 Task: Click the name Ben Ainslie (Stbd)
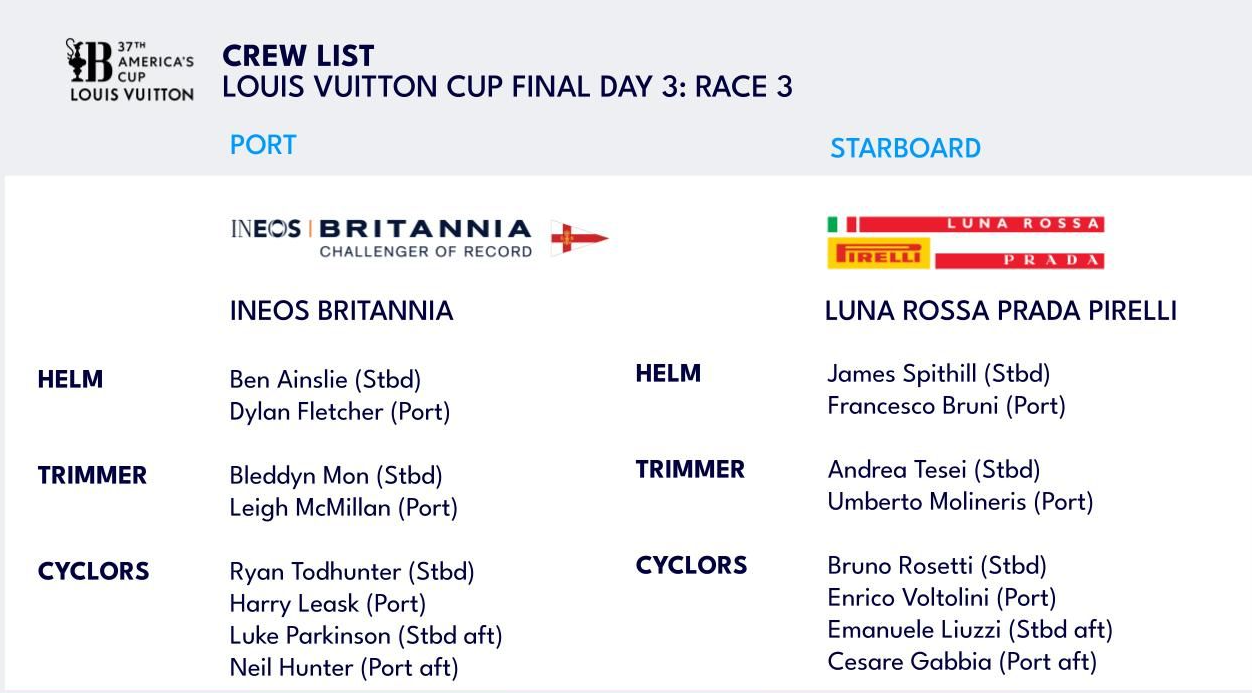[326, 380]
